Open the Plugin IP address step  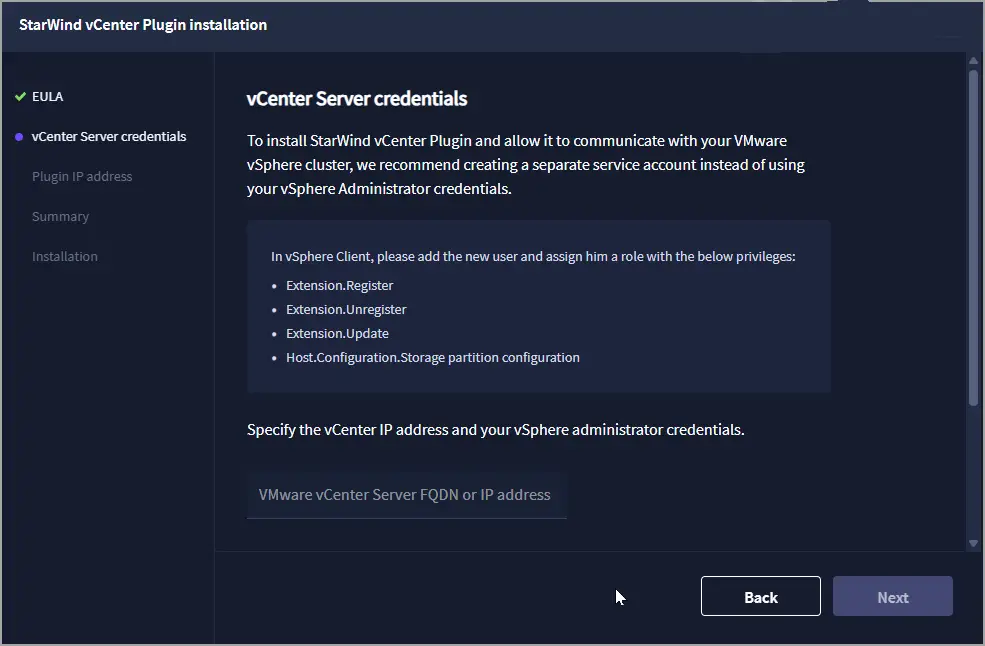click(82, 177)
